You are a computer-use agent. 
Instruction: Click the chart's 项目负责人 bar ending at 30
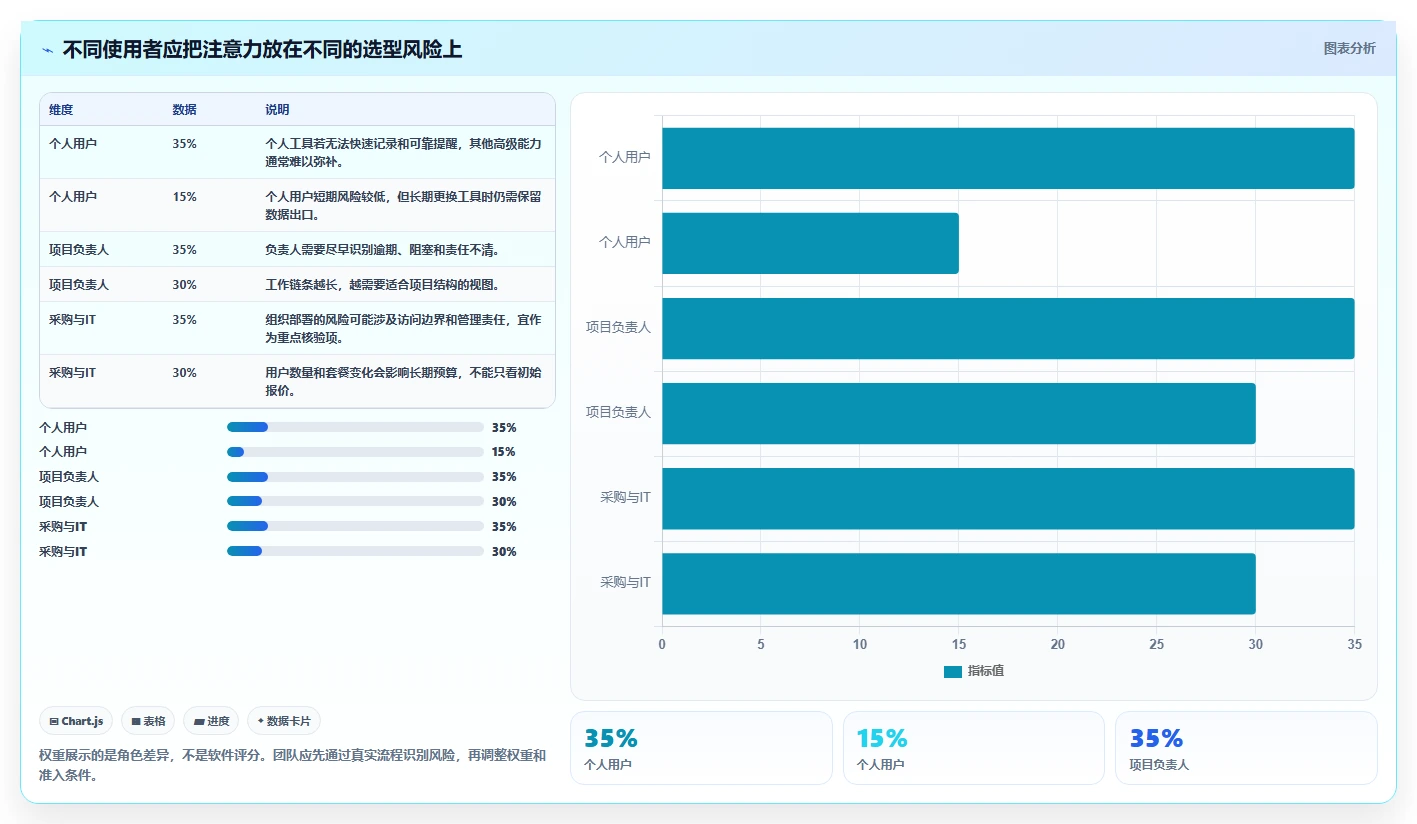point(959,413)
